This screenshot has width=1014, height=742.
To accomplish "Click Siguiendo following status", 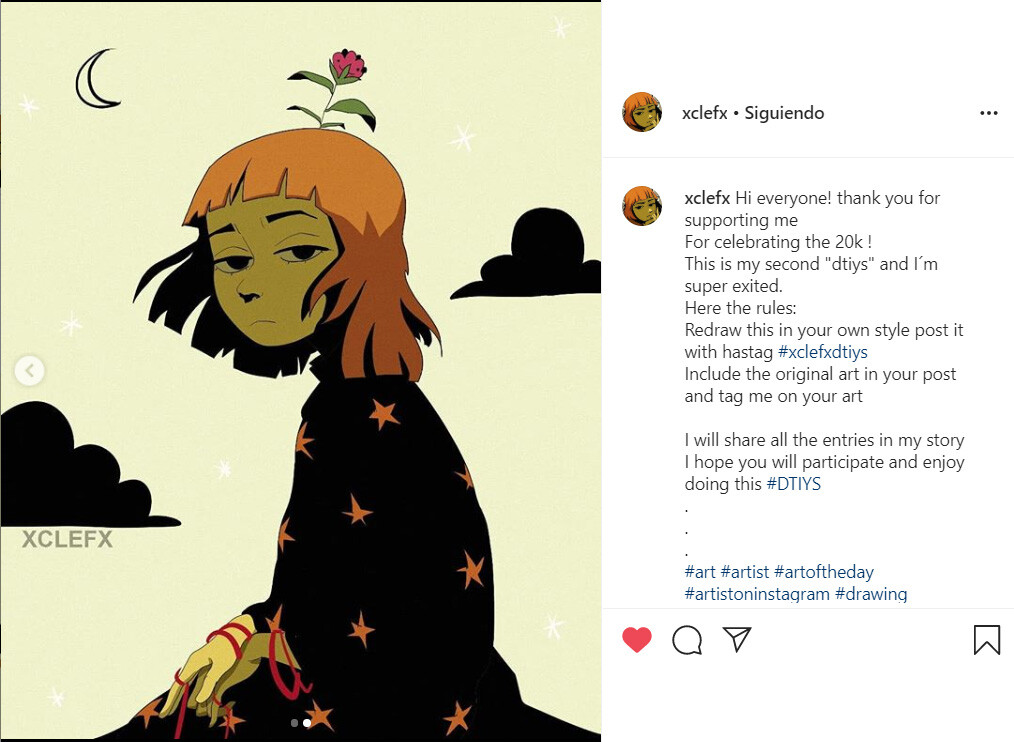I will (x=784, y=113).
